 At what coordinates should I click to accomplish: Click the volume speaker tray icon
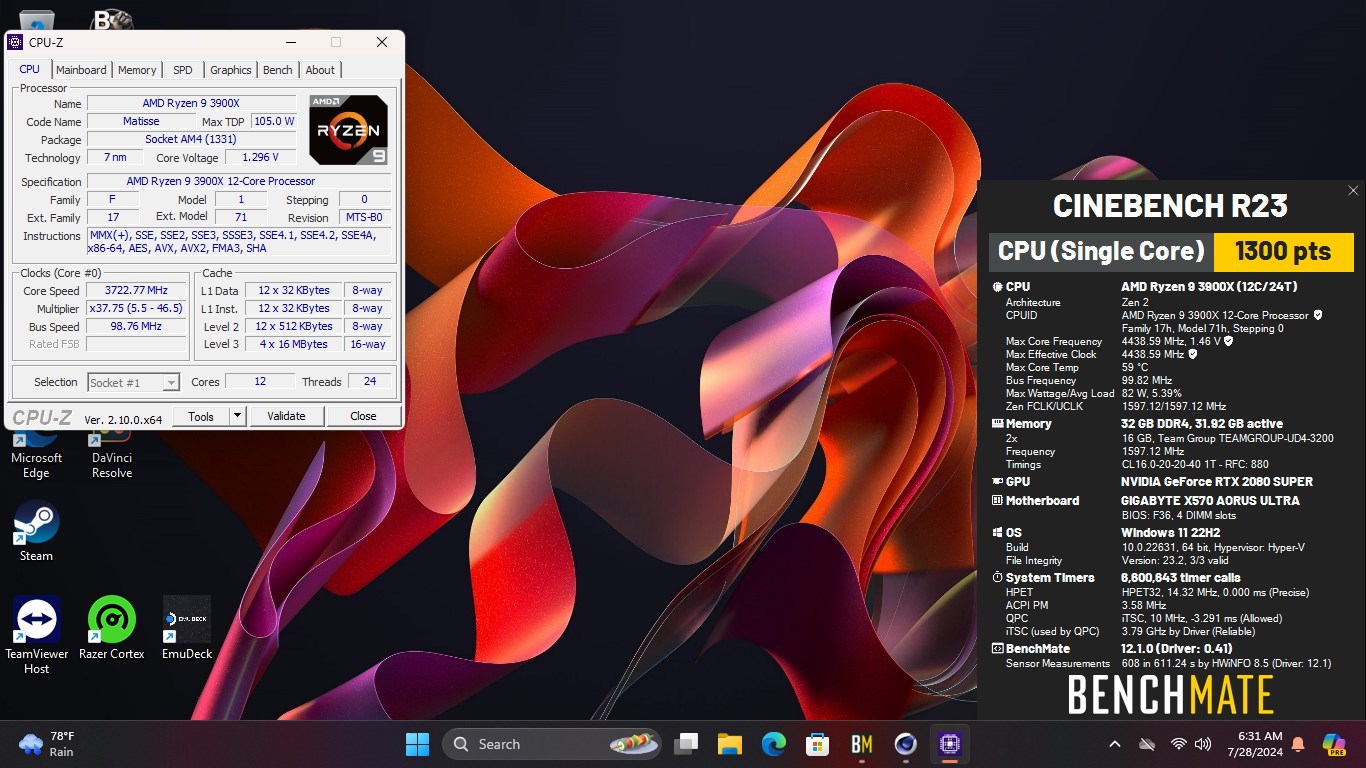(1203, 744)
